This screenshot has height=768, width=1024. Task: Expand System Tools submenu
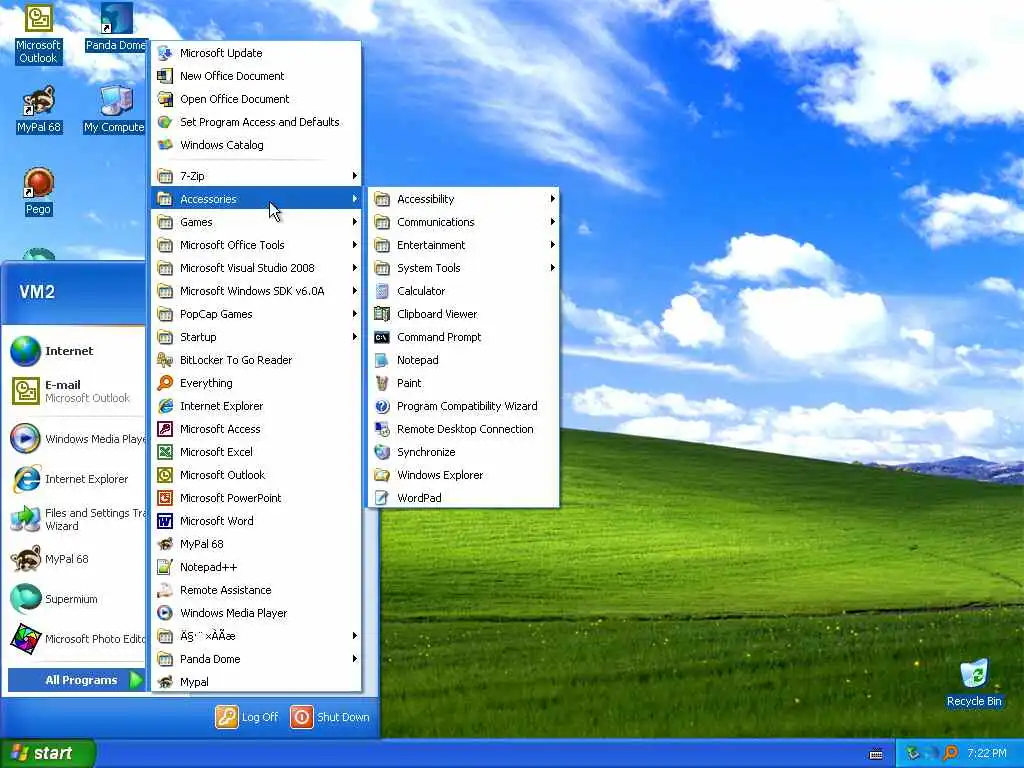tap(463, 268)
